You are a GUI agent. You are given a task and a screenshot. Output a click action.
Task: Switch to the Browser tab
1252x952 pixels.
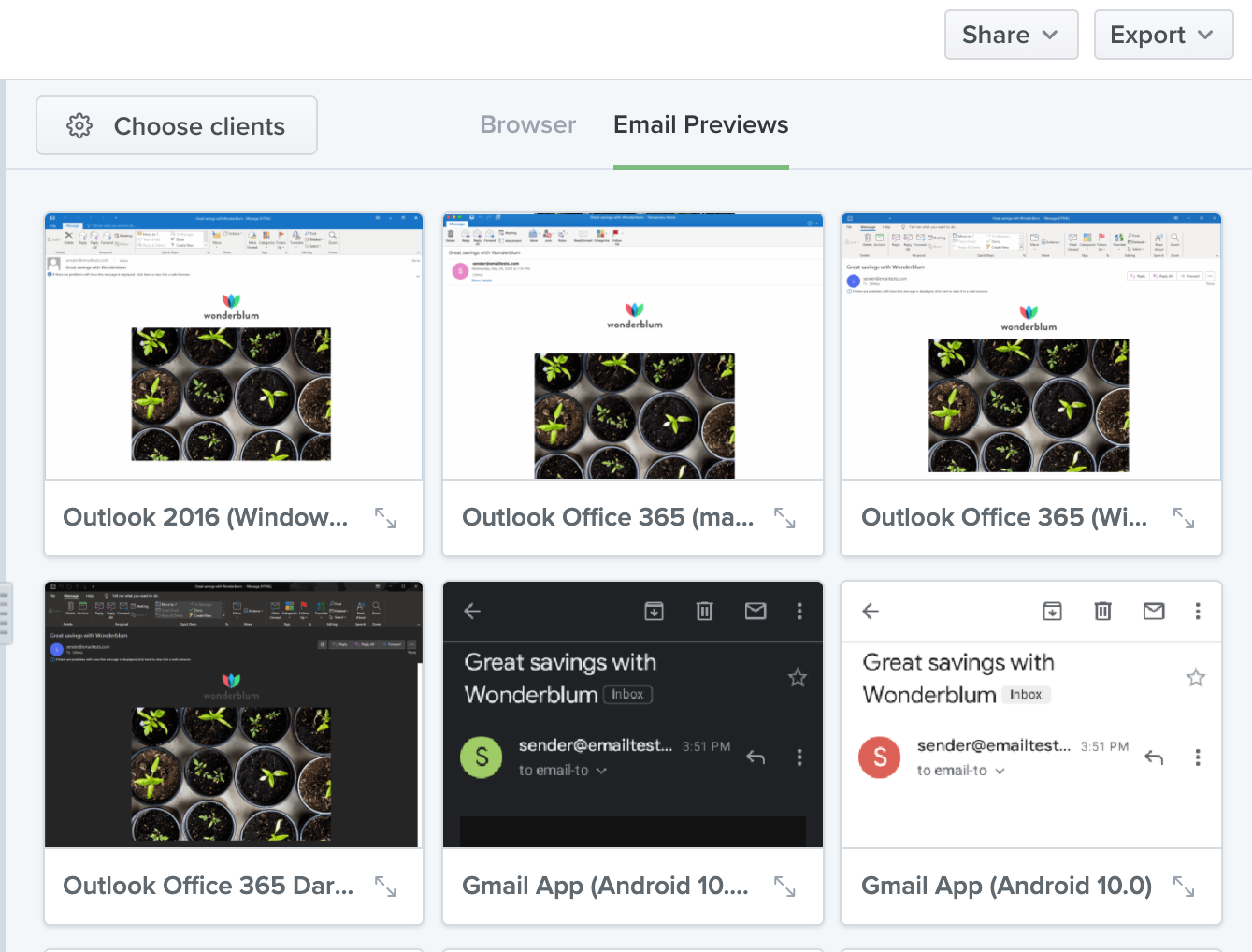pos(527,124)
